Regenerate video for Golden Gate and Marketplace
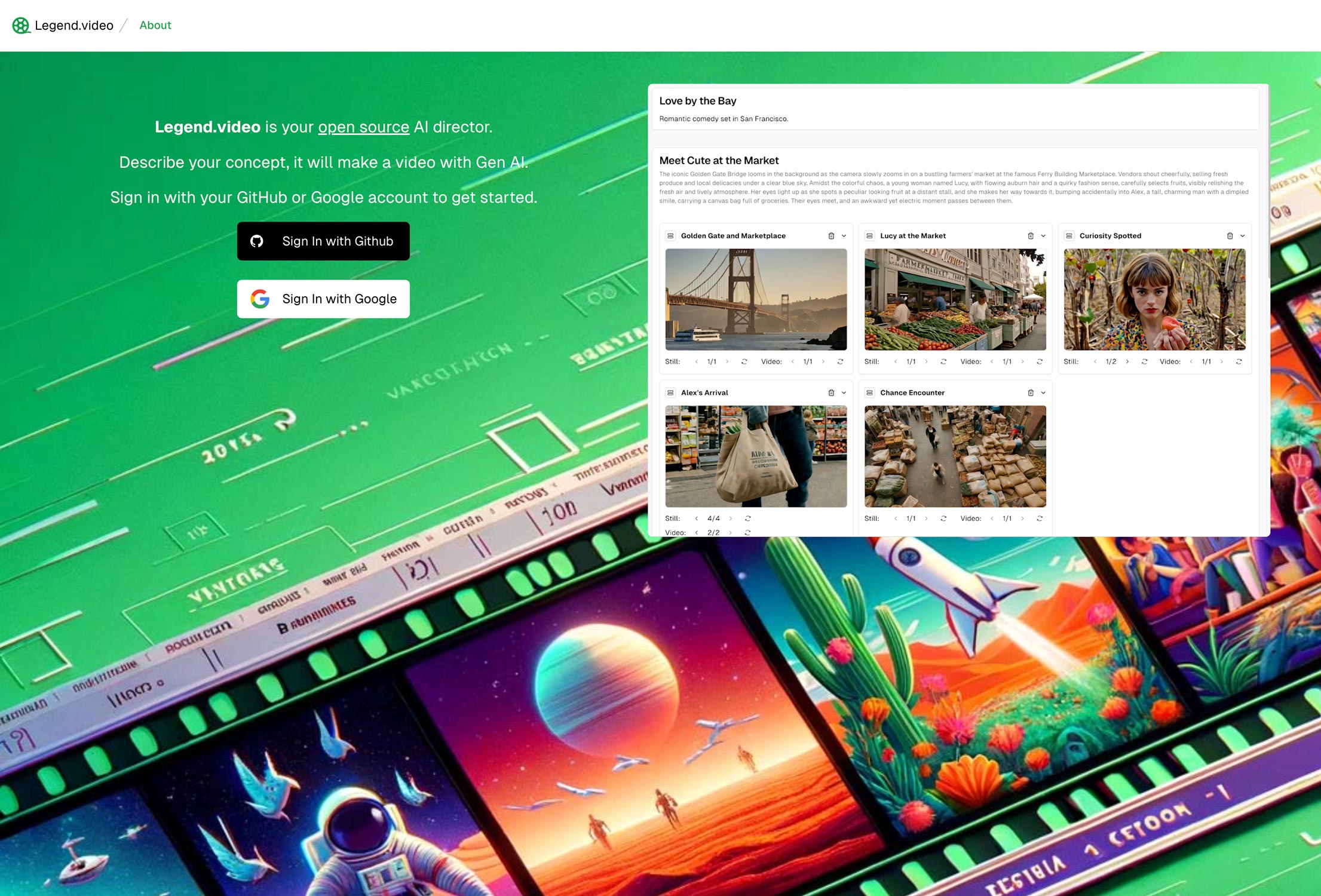This screenshot has height=896, width=1321. pyautogui.click(x=840, y=361)
